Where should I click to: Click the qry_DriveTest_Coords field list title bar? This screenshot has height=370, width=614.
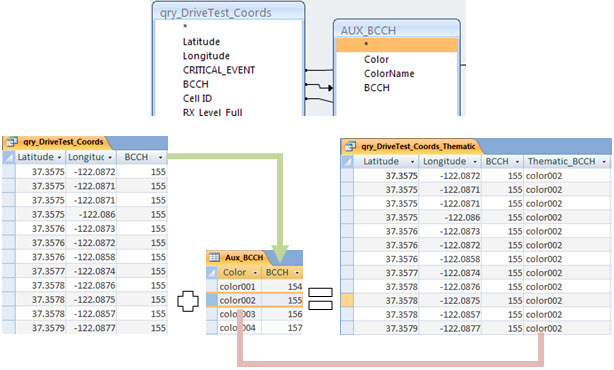click(228, 12)
